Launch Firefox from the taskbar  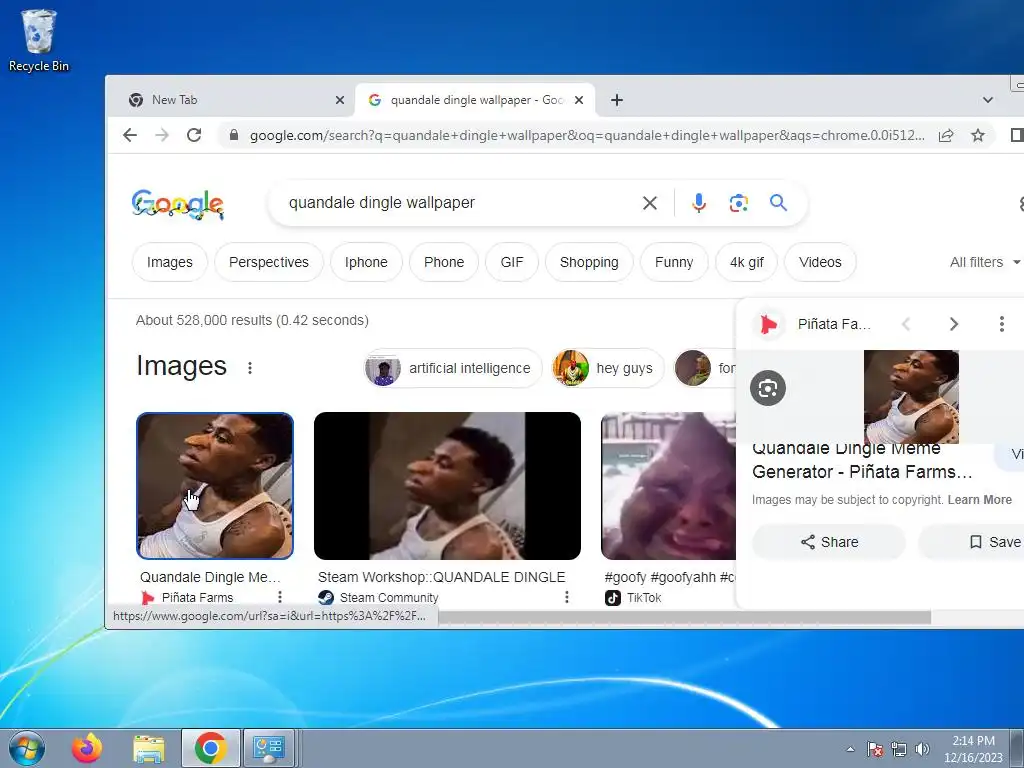click(88, 748)
